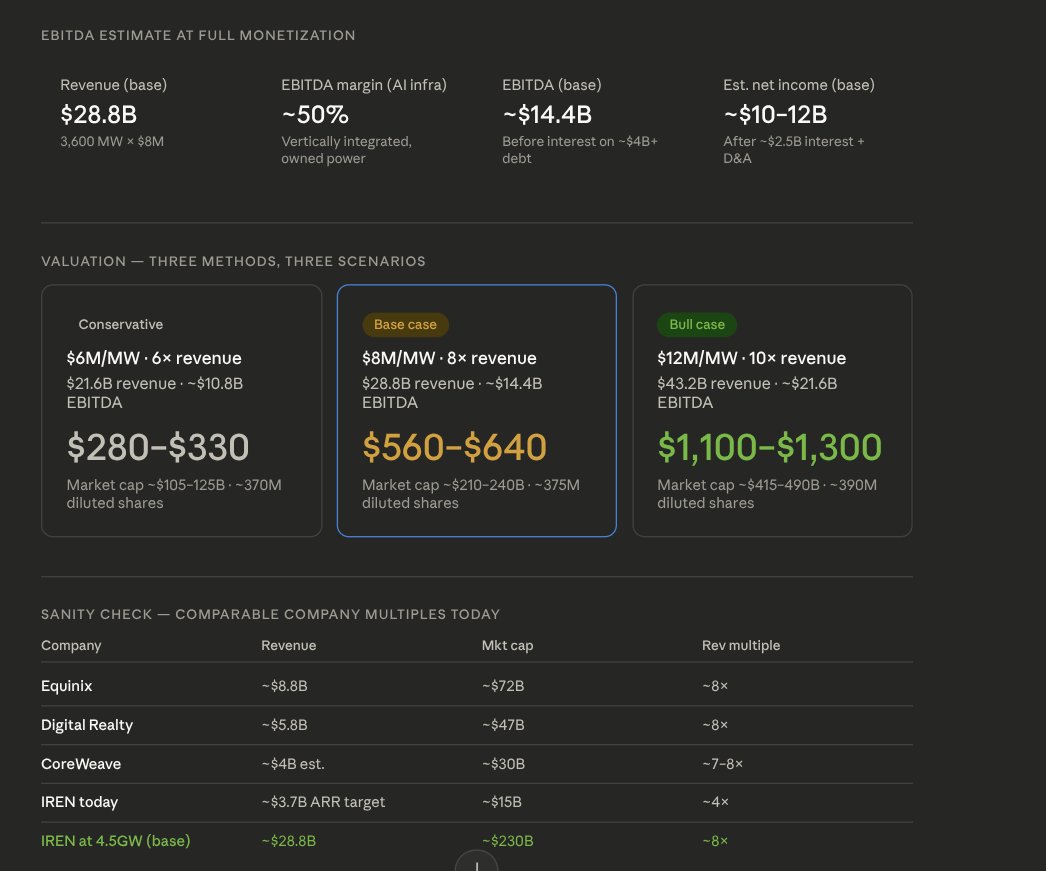Click '$12M/MW · 10× revenue' line
Viewport: 1046px width, 871px height.
751,358
